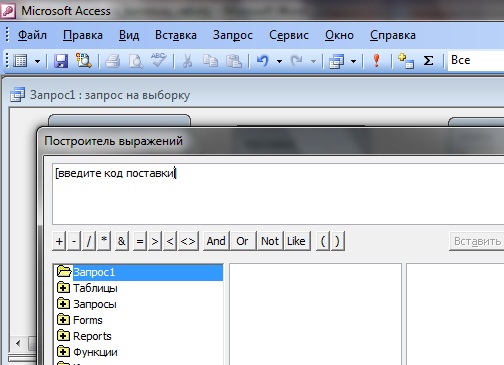This screenshot has height=365, width=504.
Task: Expand the Запросы folder
Action: (63, 304)
